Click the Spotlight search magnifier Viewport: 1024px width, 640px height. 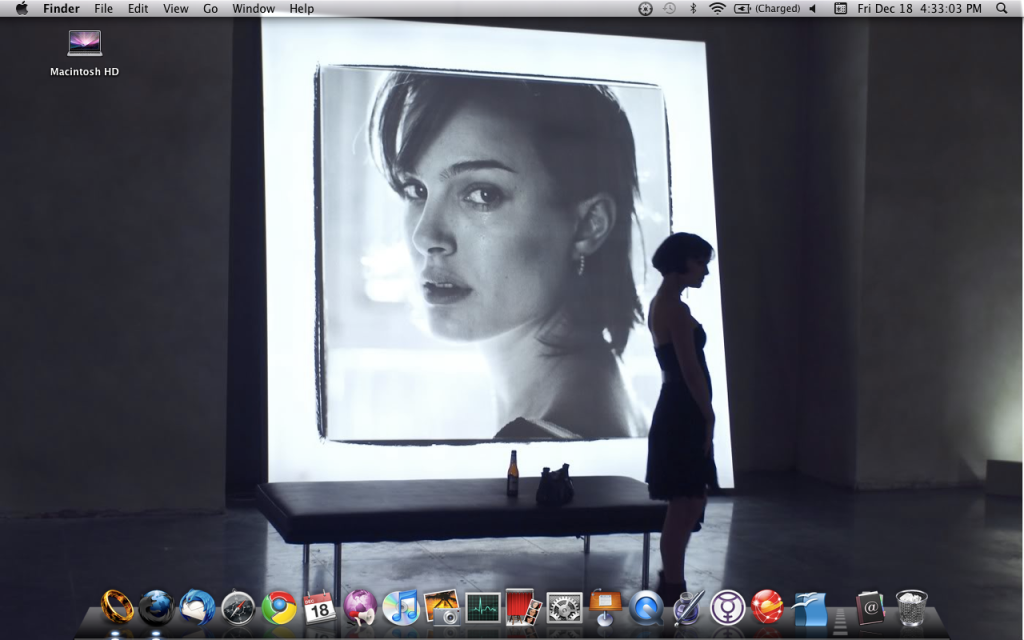point(1002,8)
